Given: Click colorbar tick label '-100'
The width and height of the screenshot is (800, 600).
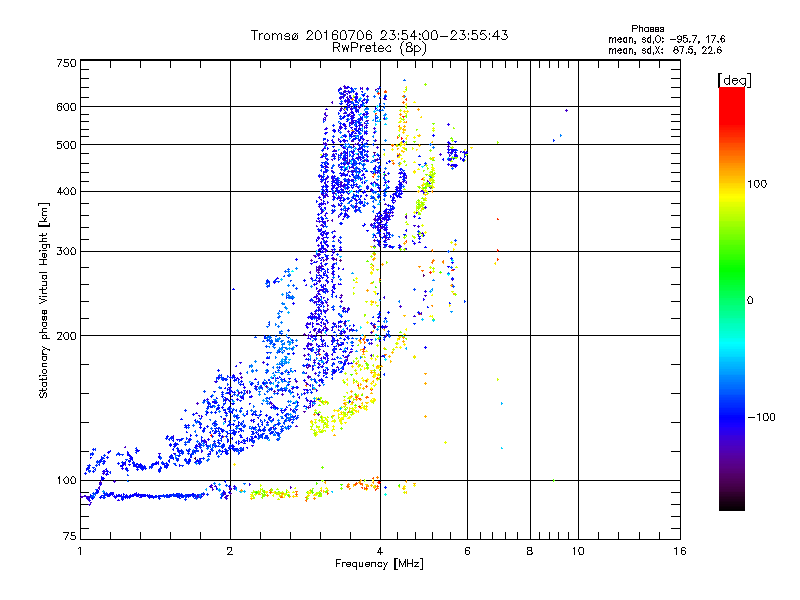Looking at the screenshot, I should [761, 417].
